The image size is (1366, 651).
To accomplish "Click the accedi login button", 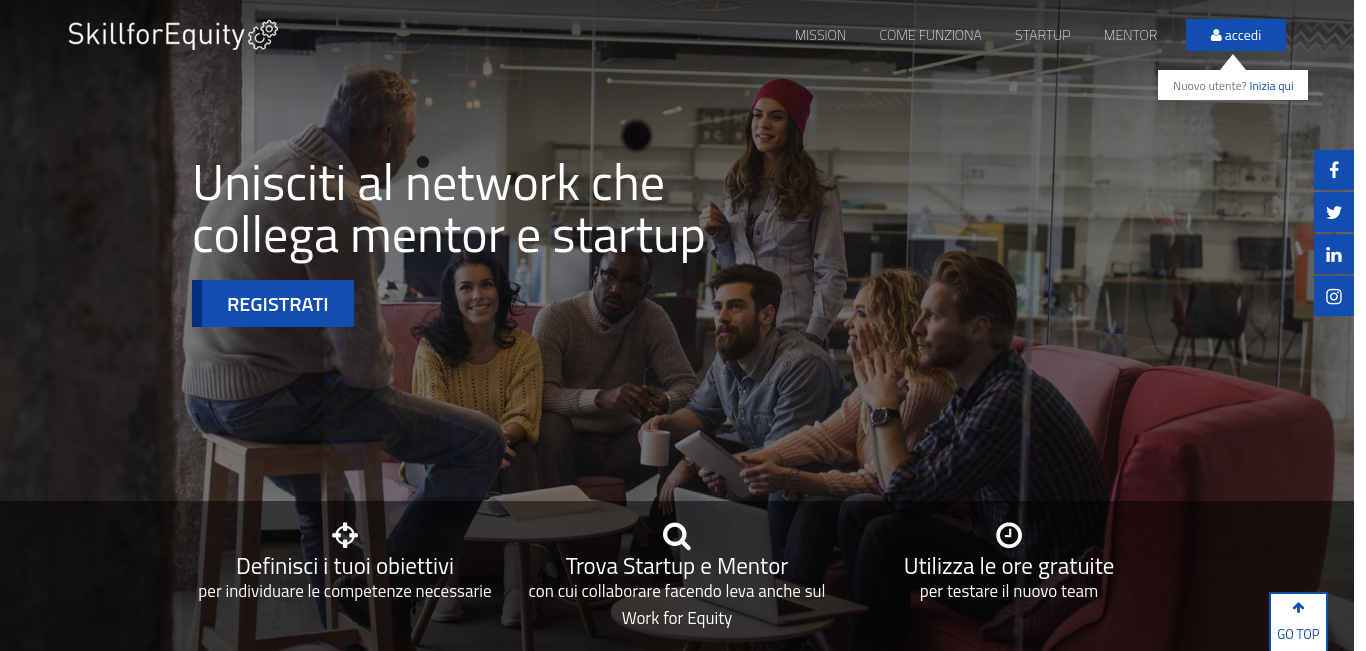I will pos(1236,35).
